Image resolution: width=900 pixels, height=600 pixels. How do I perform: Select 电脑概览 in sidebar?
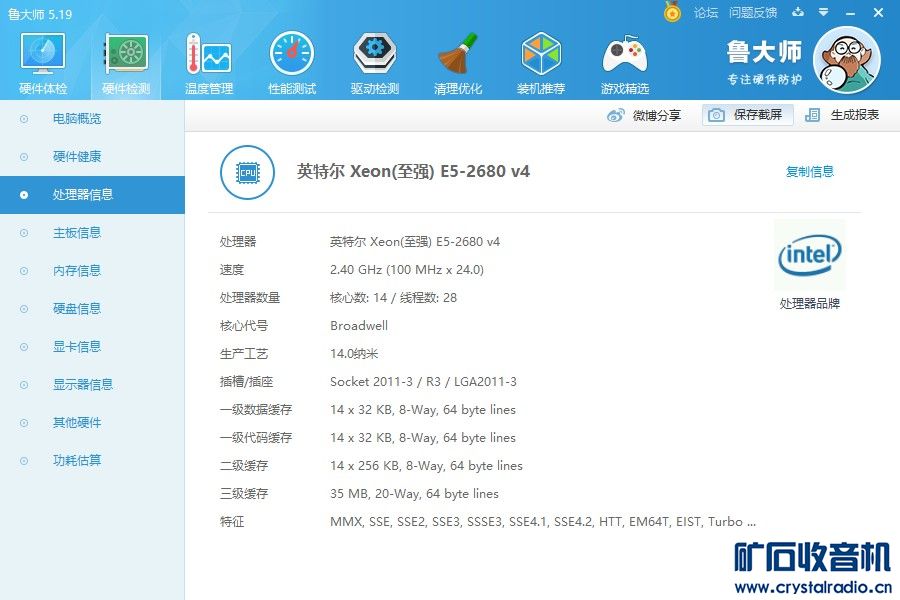tap(92, 119)
